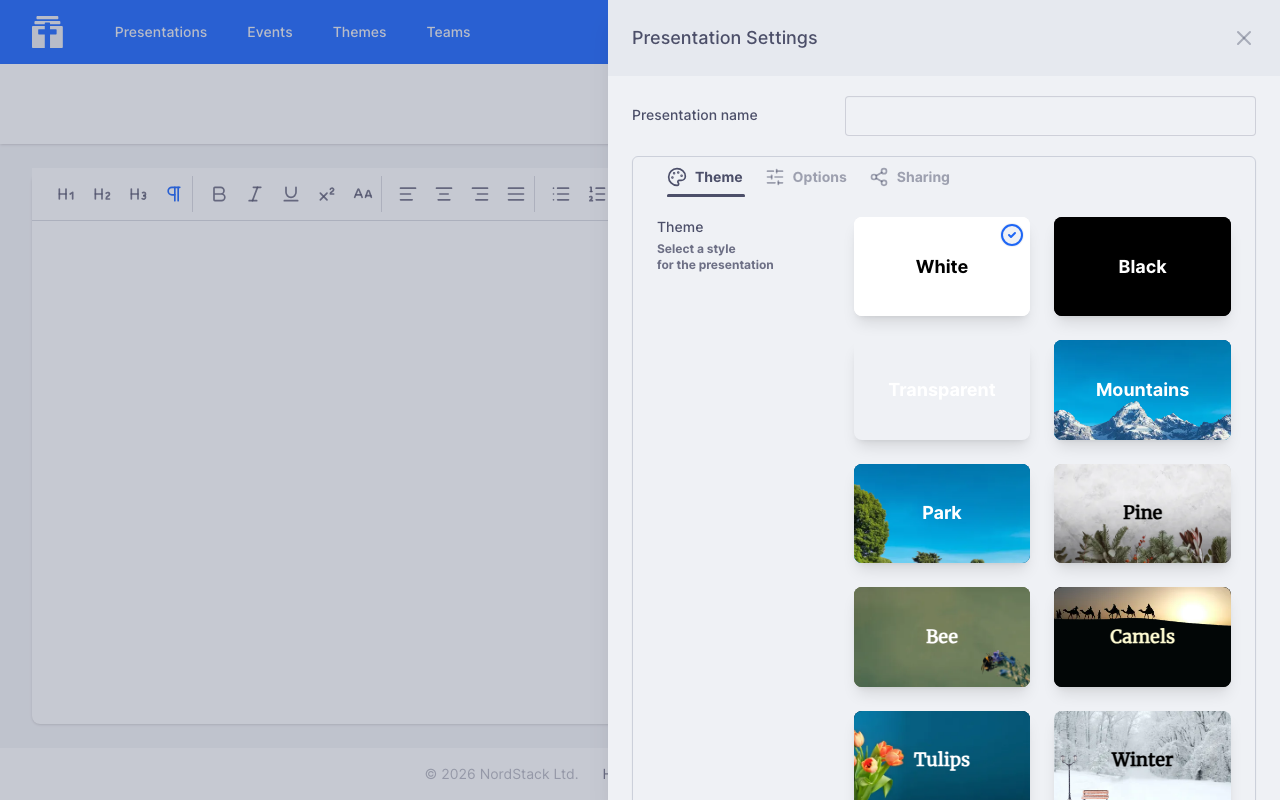This screenshot has width=1280, height=800.
Task: Justify text alignment
Action: 516,194
